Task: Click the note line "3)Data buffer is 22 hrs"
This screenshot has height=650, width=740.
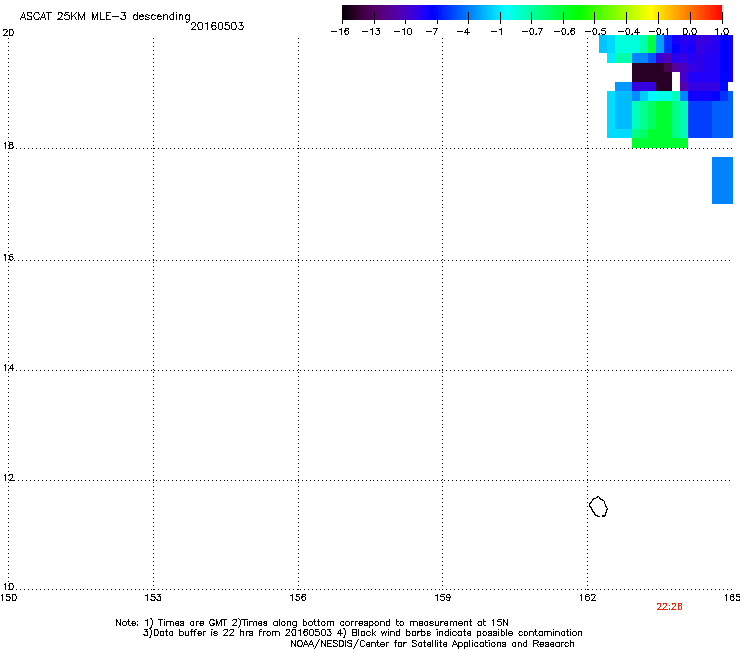Action: point(362,633)
